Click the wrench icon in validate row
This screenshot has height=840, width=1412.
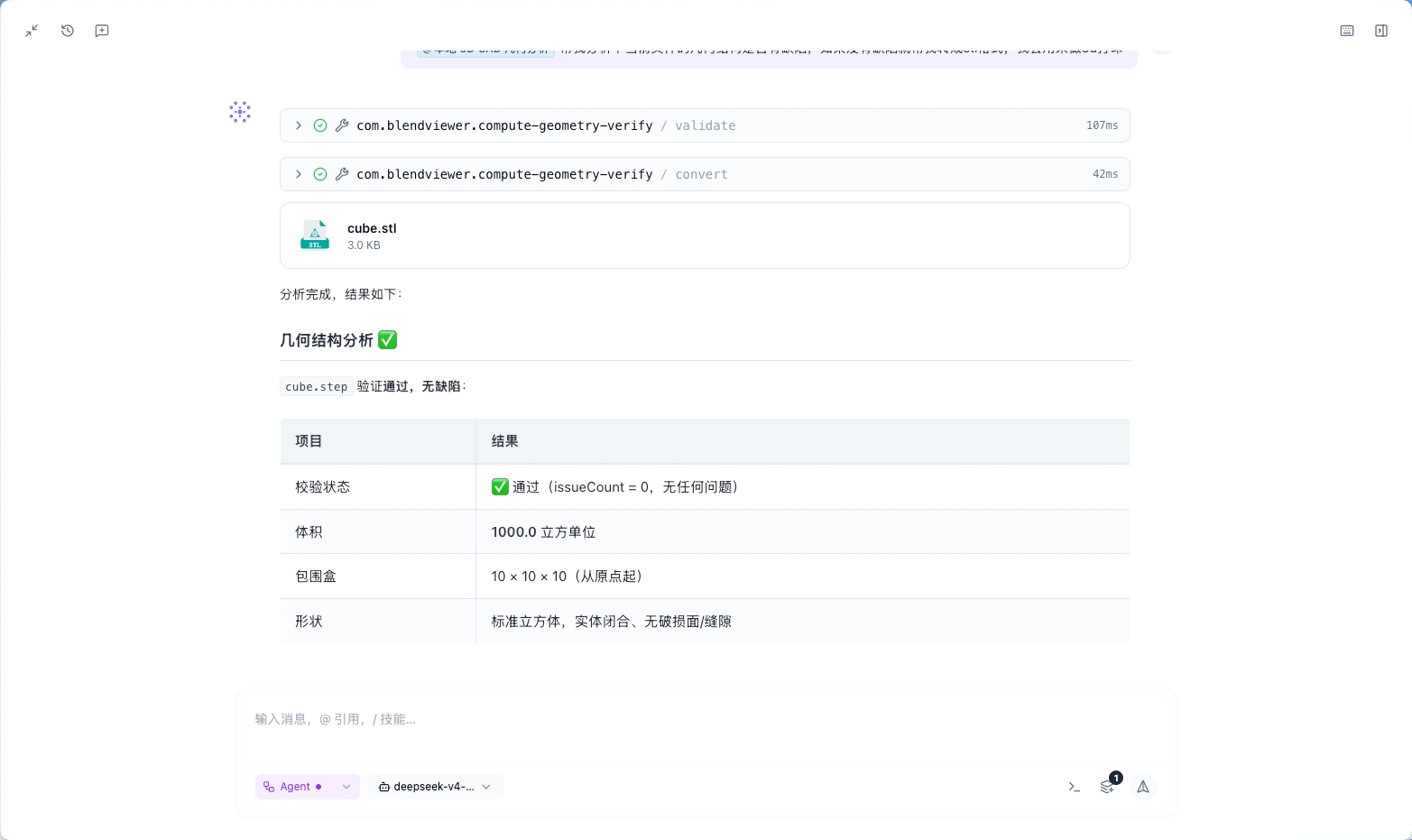342,125
